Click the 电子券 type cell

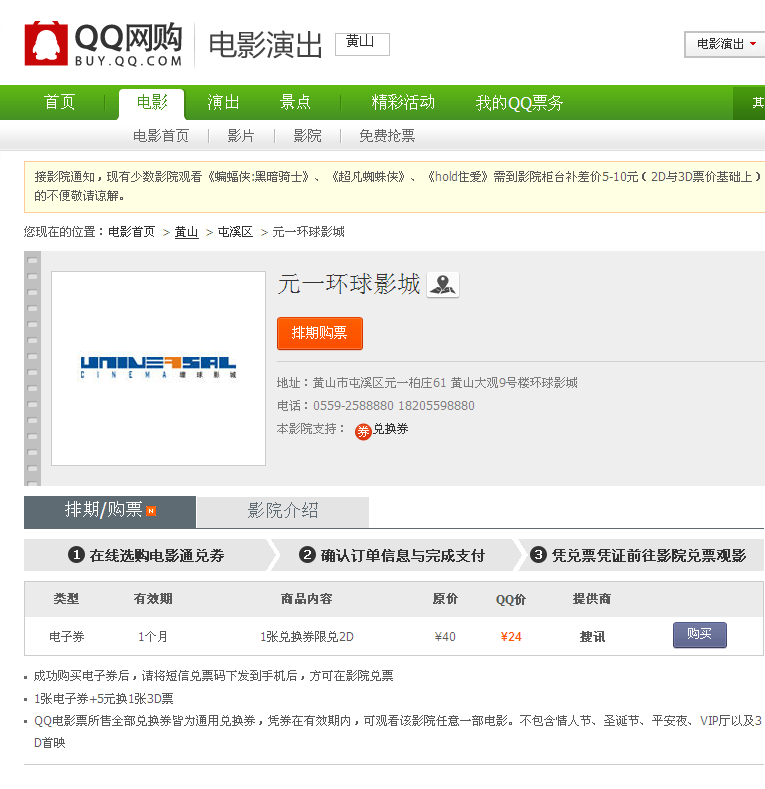pyautogui.click(x=66, y=637)
